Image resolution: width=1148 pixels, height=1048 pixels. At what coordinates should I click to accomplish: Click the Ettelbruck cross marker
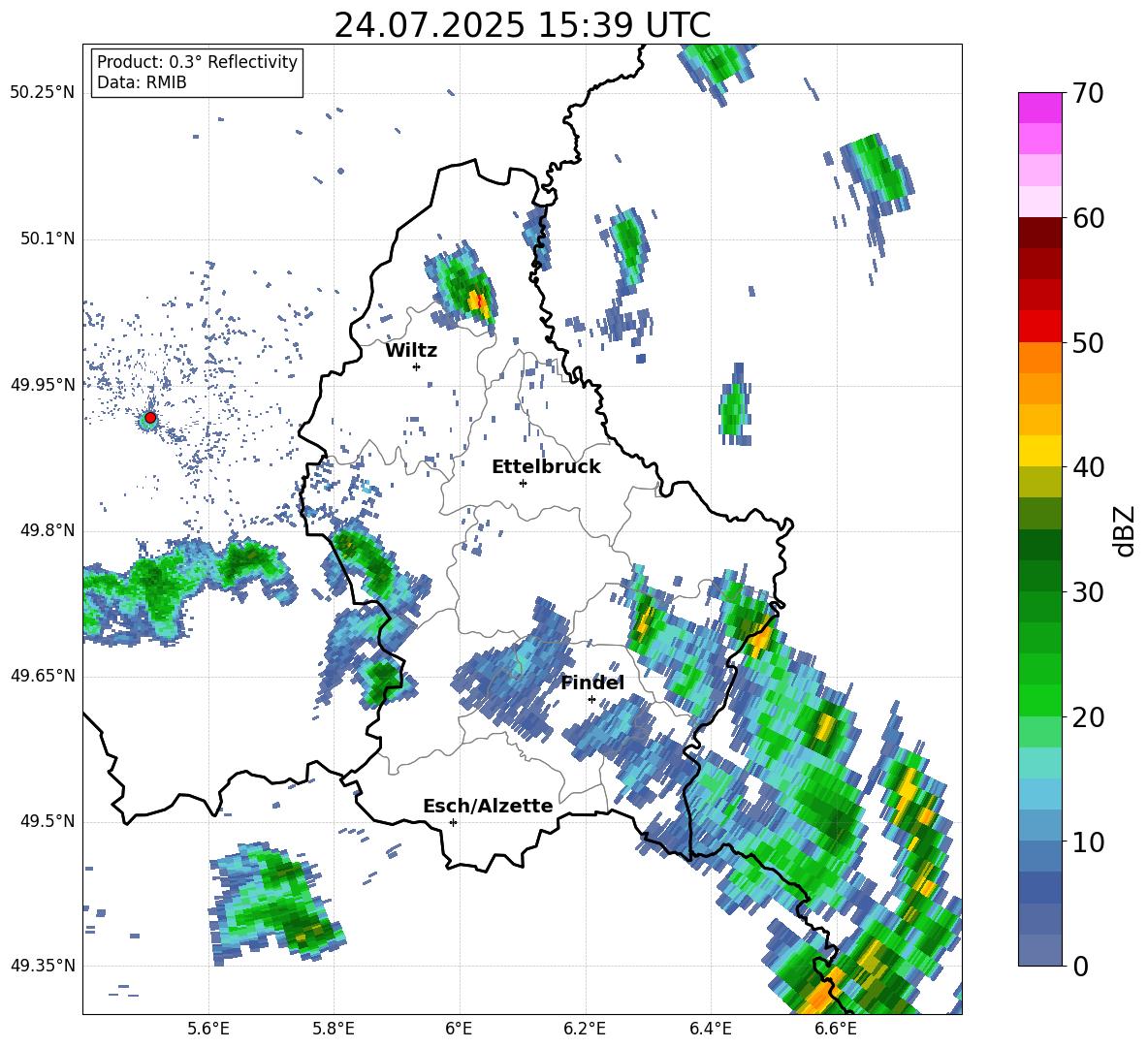point(523,483)
